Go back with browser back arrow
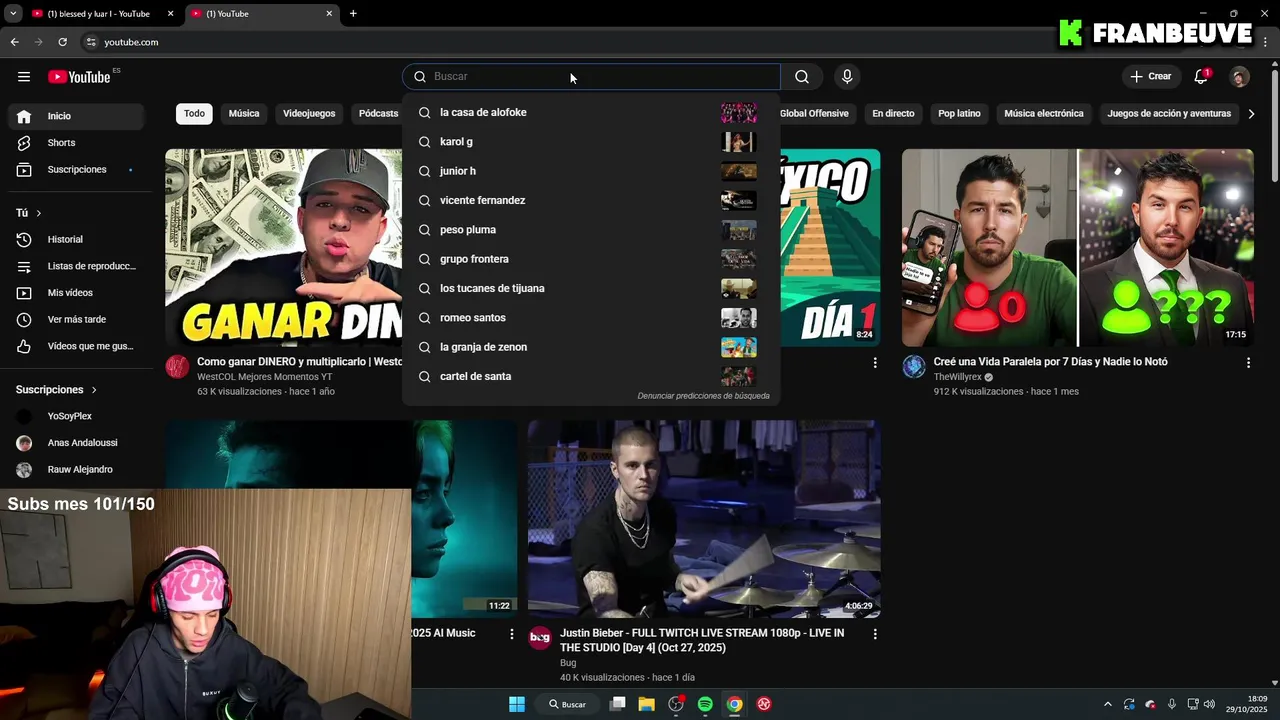Screen dimensions: 1280x720 14,42
